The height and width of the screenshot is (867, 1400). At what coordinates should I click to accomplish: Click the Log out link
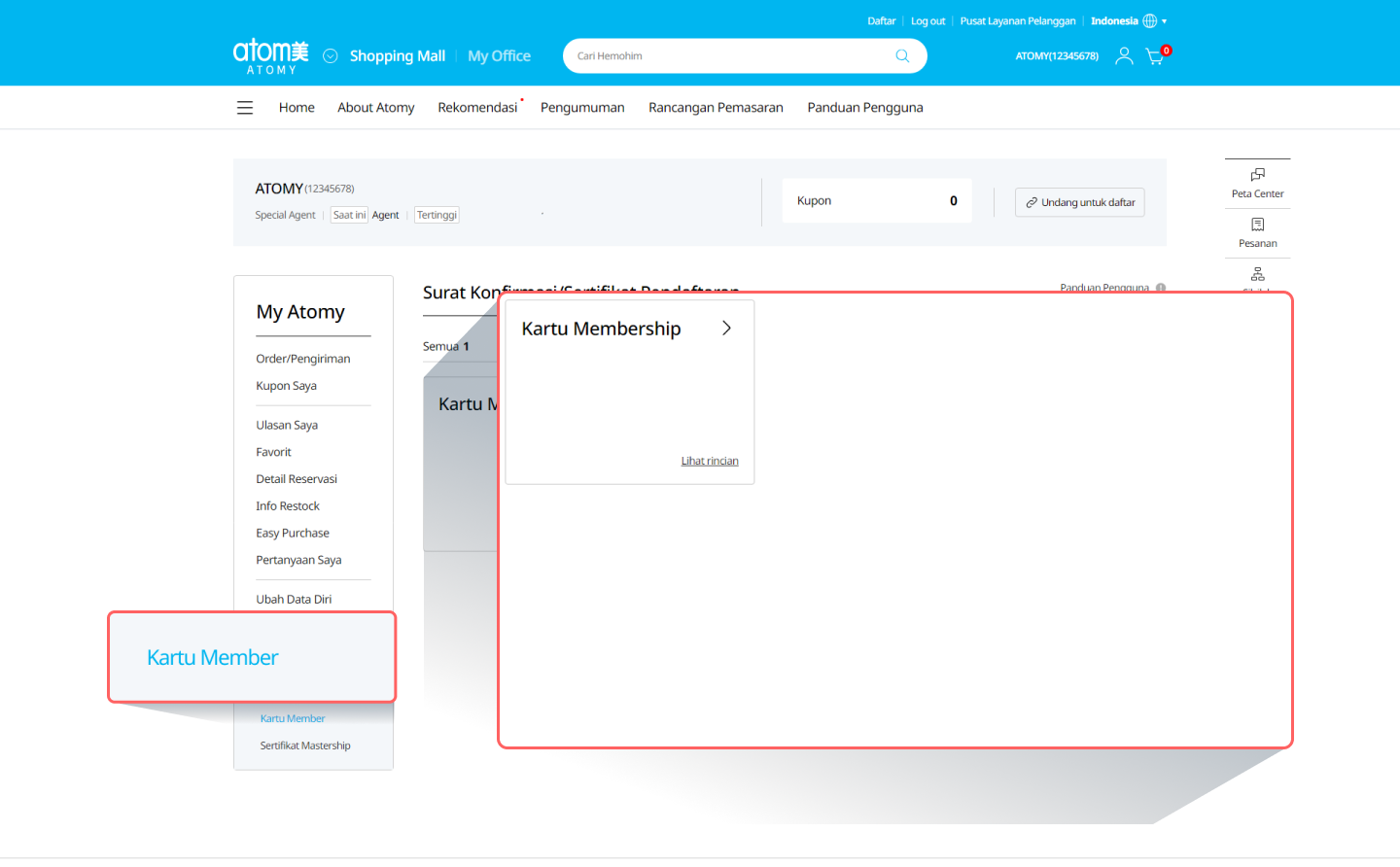point(927,21)
